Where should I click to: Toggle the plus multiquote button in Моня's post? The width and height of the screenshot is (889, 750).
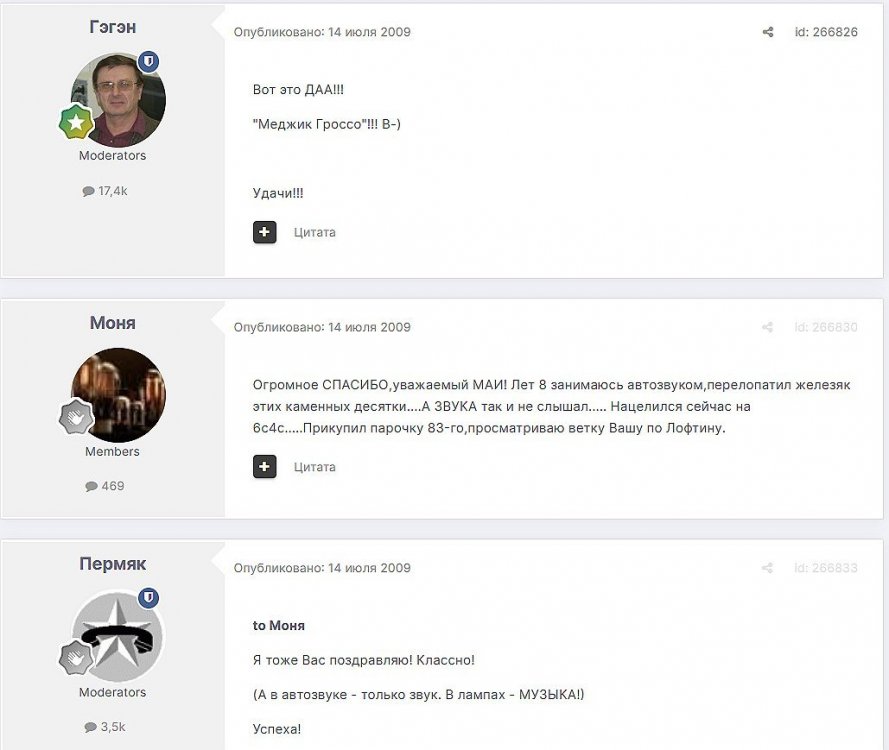pyautogui.click(x=264, y=467)
